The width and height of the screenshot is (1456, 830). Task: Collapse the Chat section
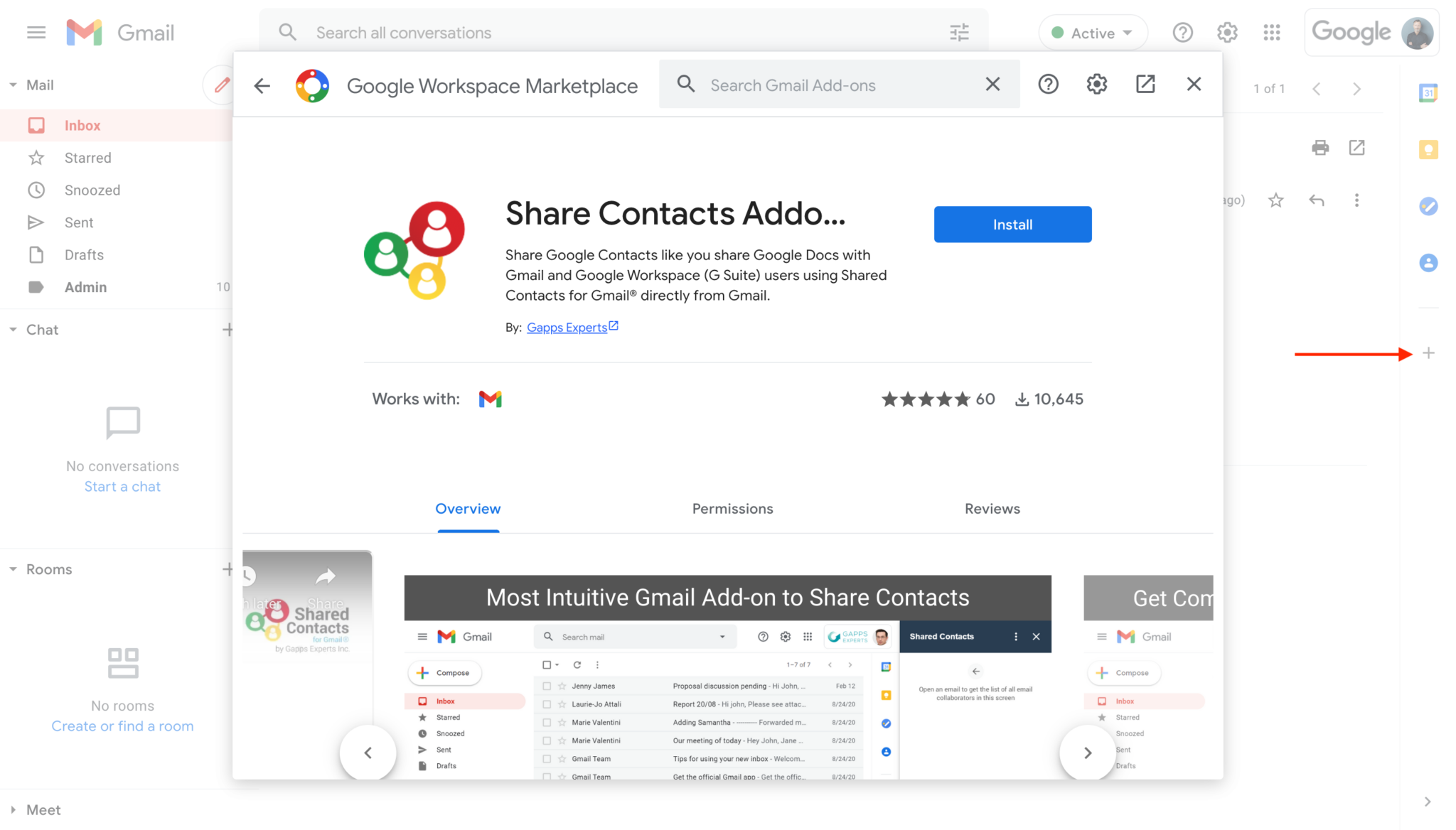[13, 330]
